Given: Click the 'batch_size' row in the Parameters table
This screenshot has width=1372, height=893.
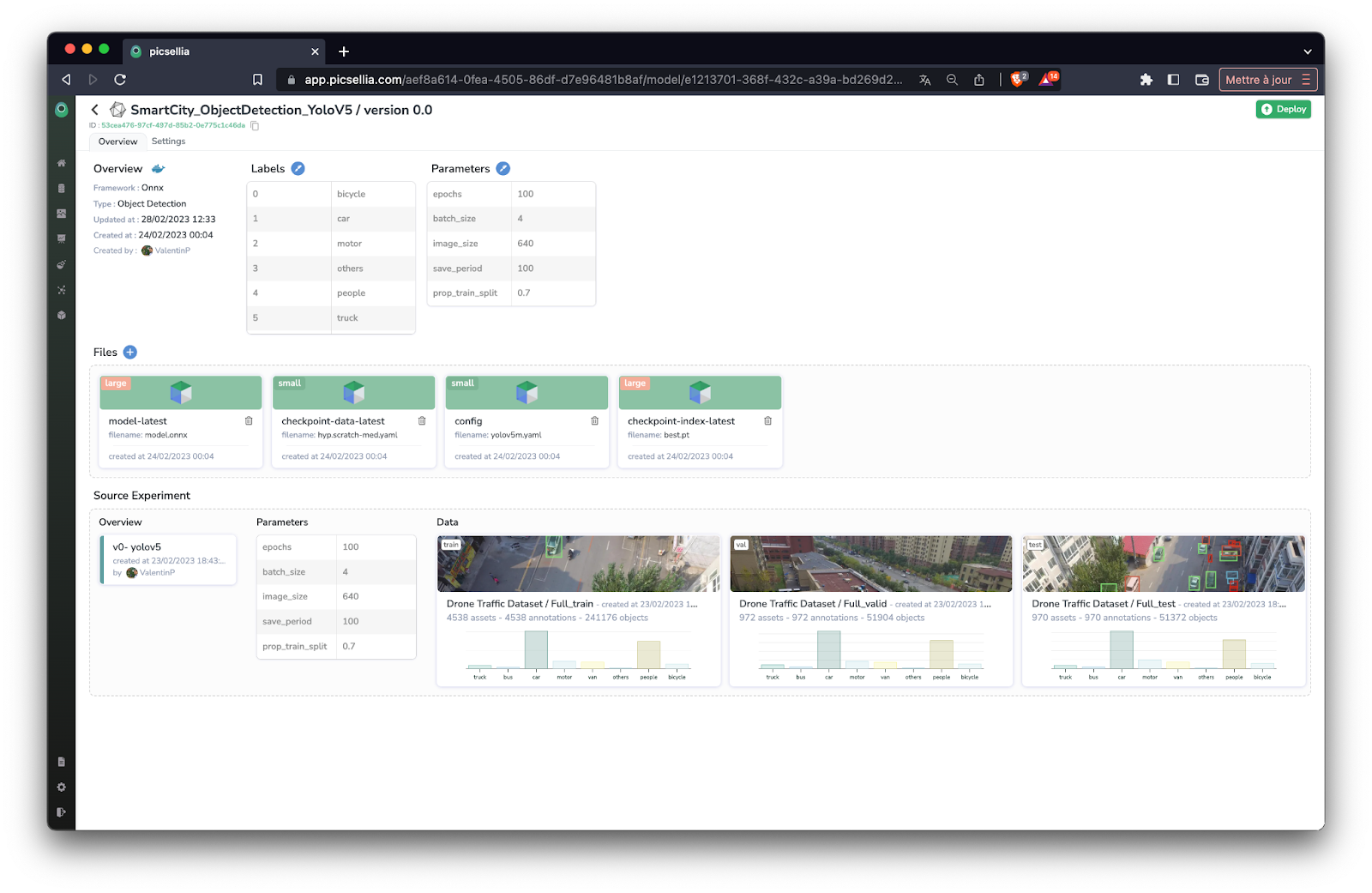Looking at the screenshot, I should [x=511, y=219].
